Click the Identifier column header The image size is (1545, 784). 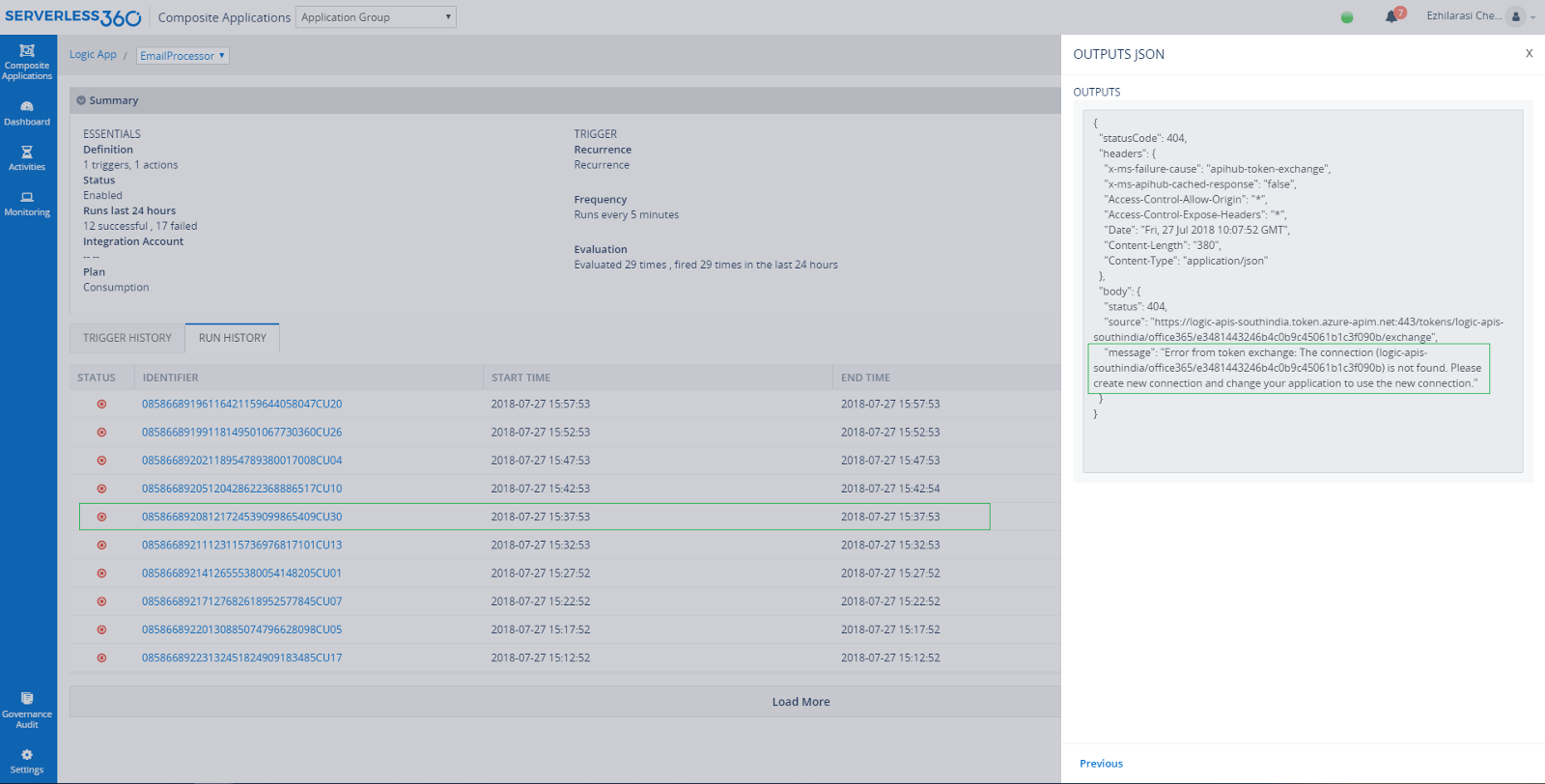coord(171,378)
